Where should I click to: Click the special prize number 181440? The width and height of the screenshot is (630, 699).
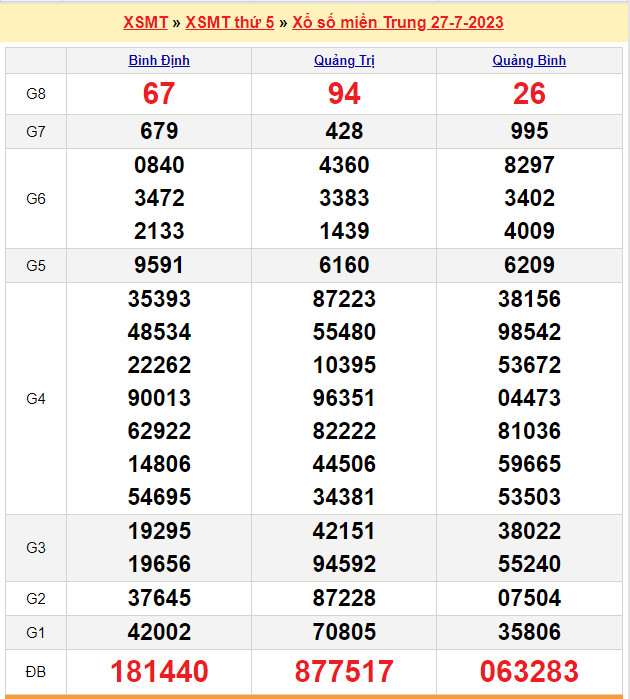pos(159,671)
